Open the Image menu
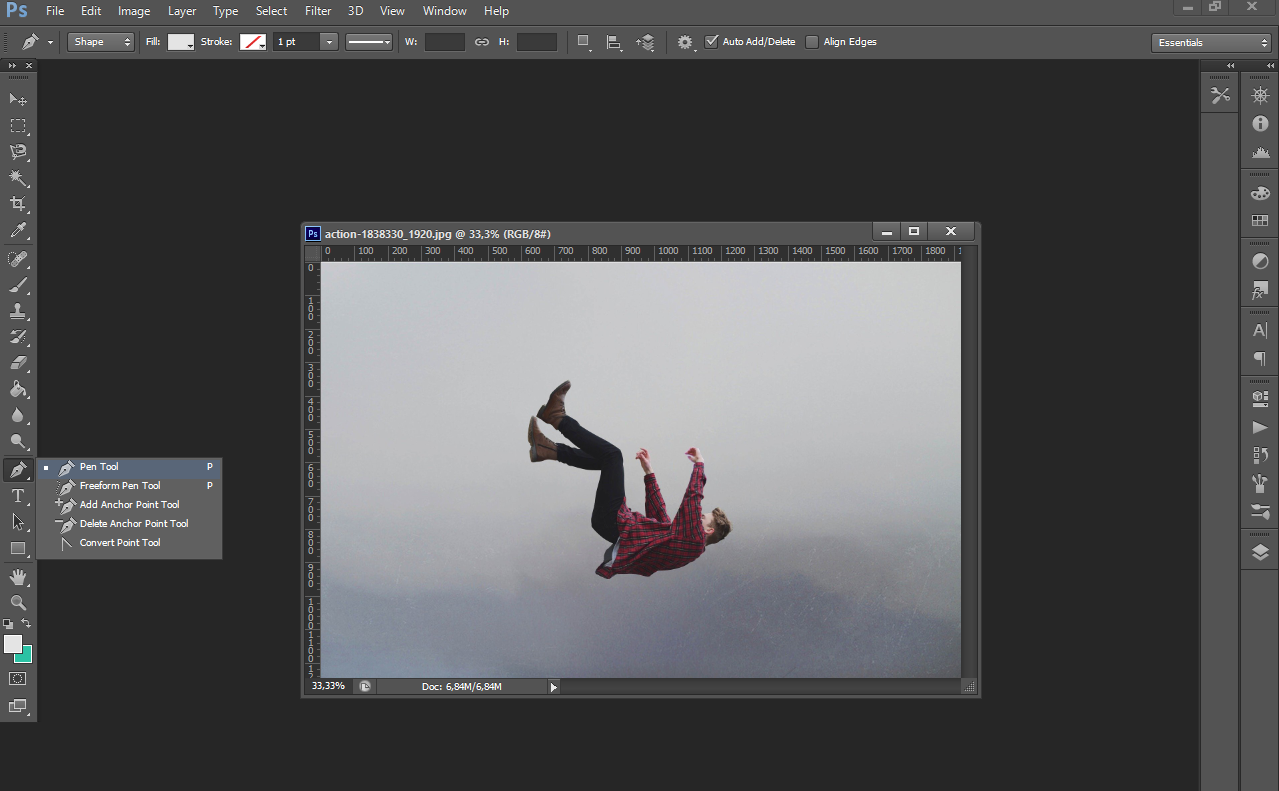The width and height of the screenshot is (1279, 791). pos(134,11)
